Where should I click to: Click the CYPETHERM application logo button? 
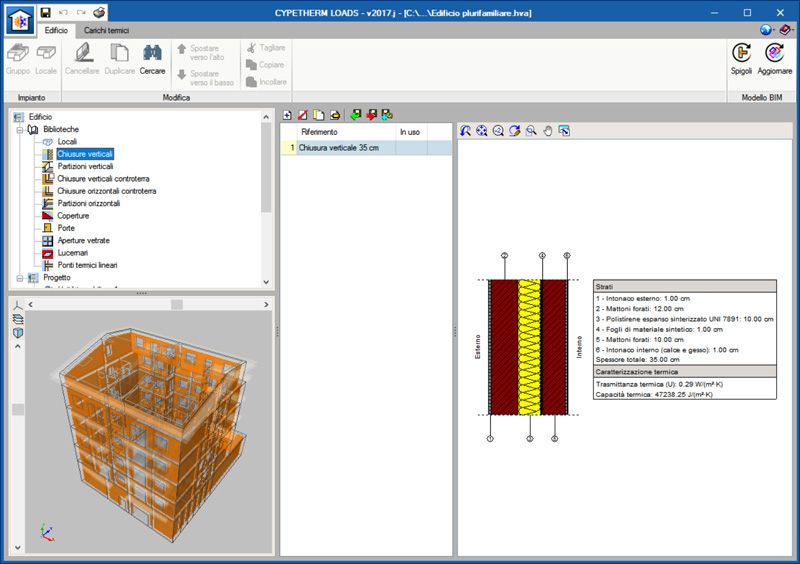(x=19, y=20)
